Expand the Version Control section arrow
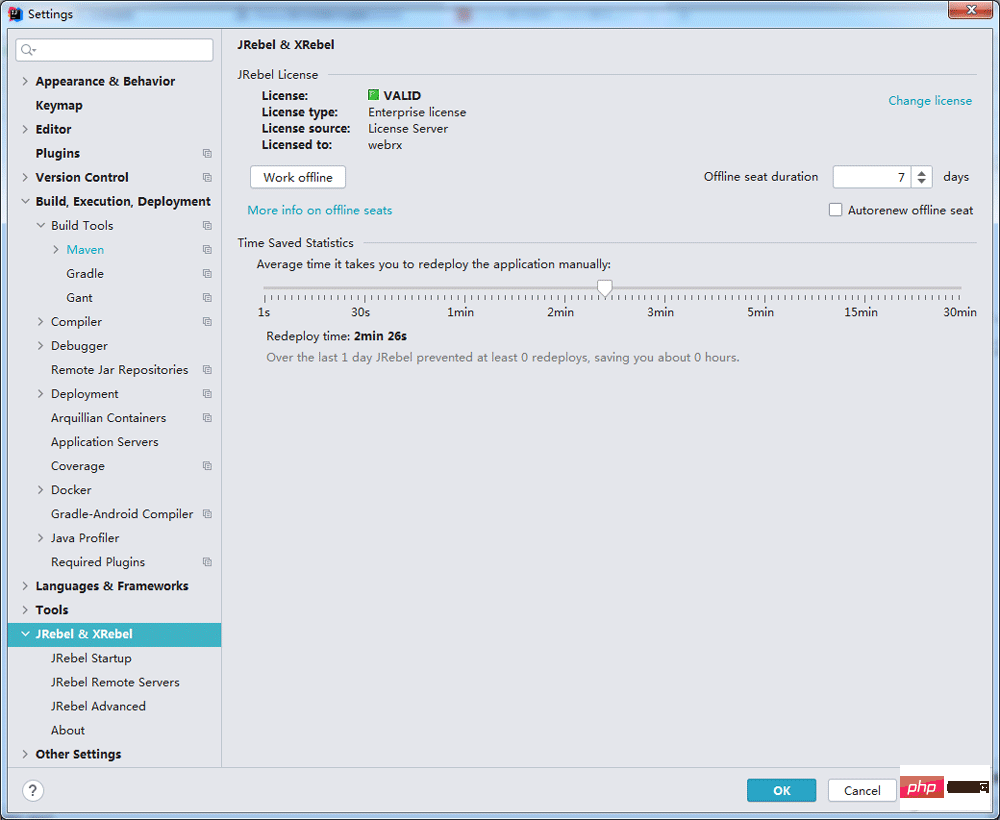This screenshot has width=1000, height=820. click(x=25, y=177)
